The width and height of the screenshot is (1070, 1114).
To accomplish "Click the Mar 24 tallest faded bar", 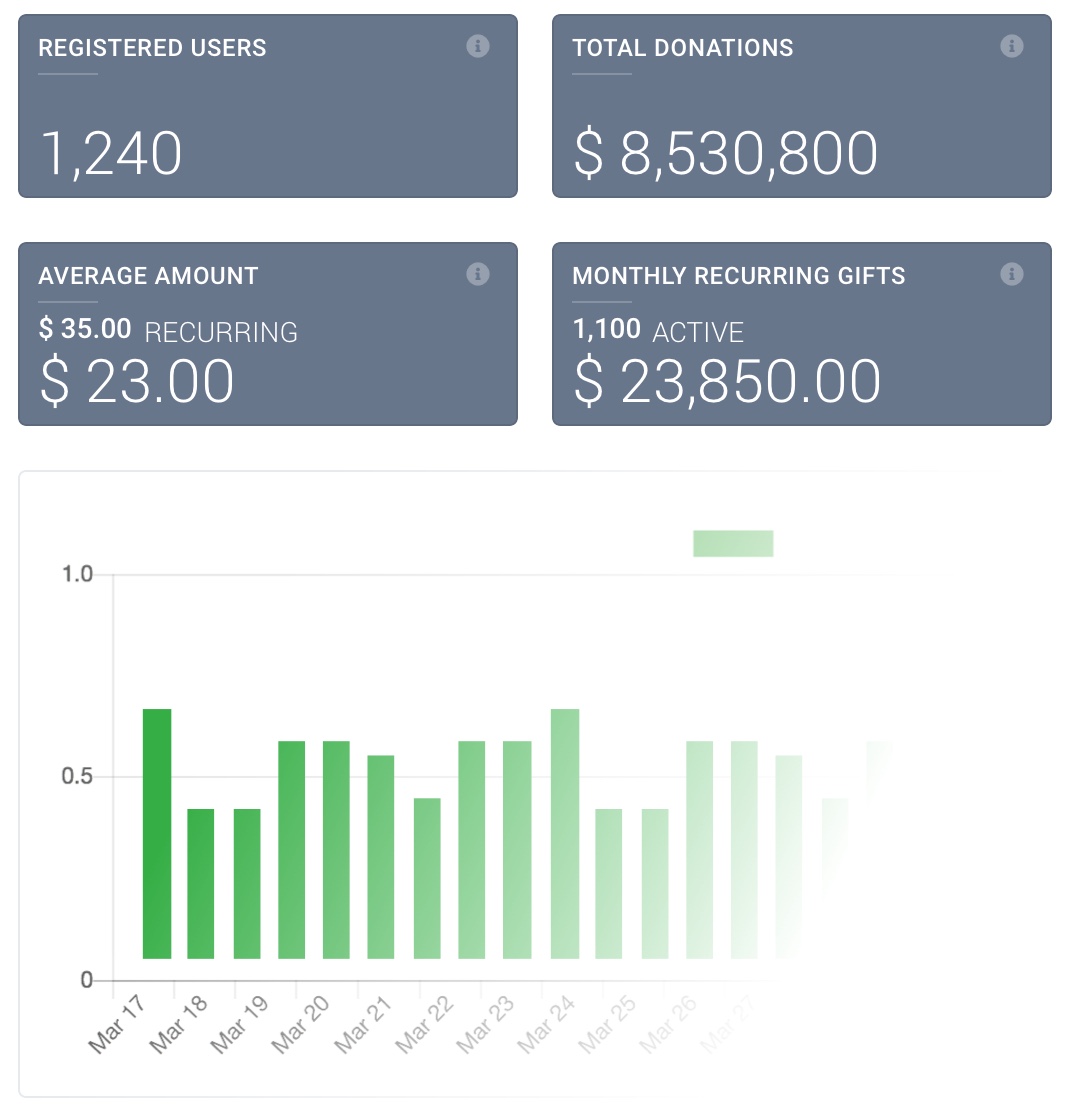I will [x=565, y=833].
